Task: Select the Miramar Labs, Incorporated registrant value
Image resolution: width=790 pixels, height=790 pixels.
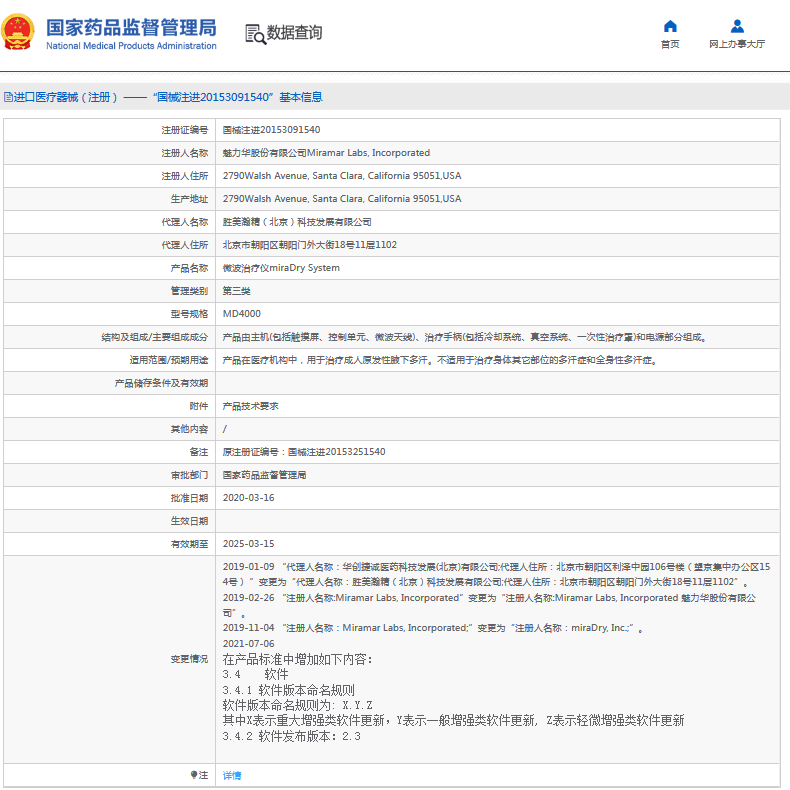Action: coord(326,153)
